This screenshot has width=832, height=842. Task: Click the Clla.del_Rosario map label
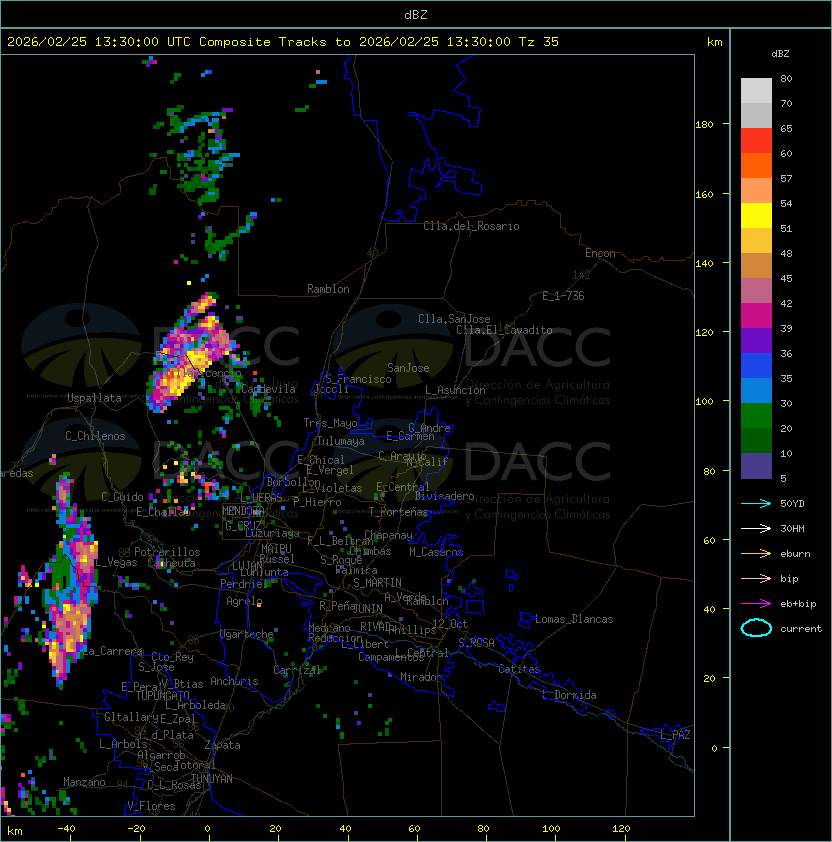point(471,226)
